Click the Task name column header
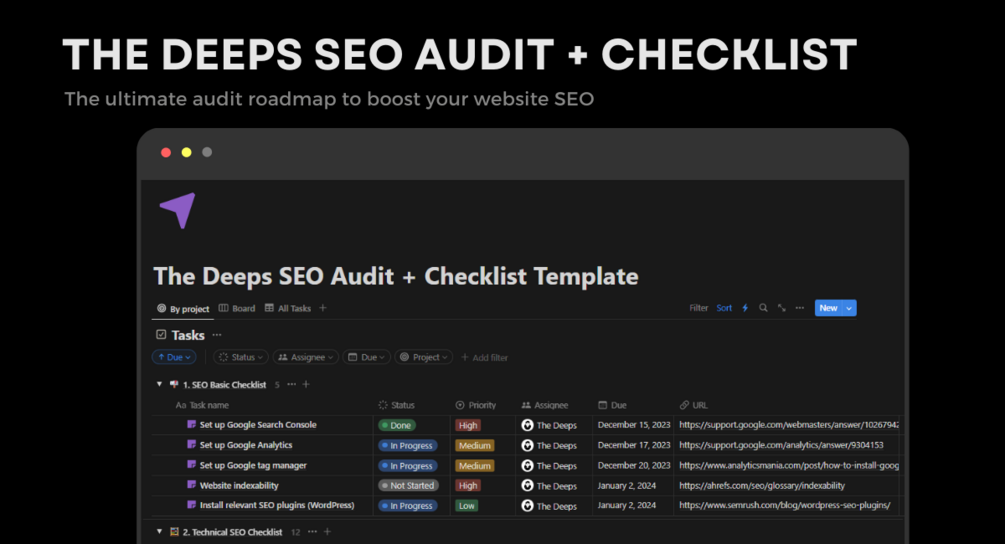This screenshot has height=544, width=1005. (202, 405)
